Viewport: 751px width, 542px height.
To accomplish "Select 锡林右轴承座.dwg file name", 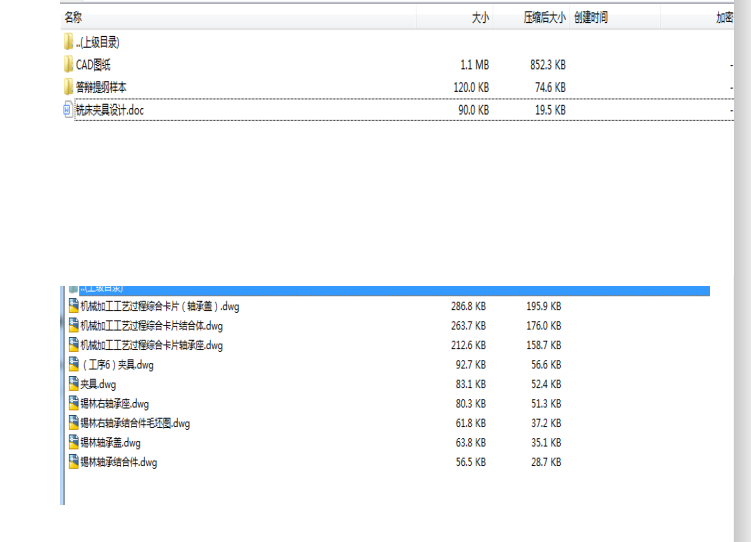I will coord(115,404).
